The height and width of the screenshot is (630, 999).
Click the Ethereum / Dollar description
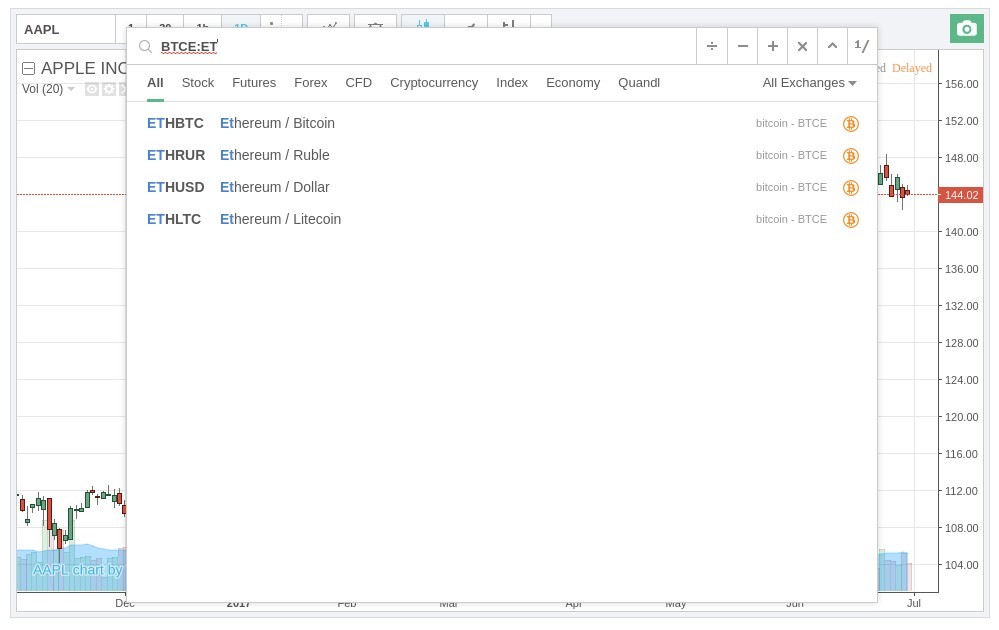pyautogui.click(x=275, y=187)
